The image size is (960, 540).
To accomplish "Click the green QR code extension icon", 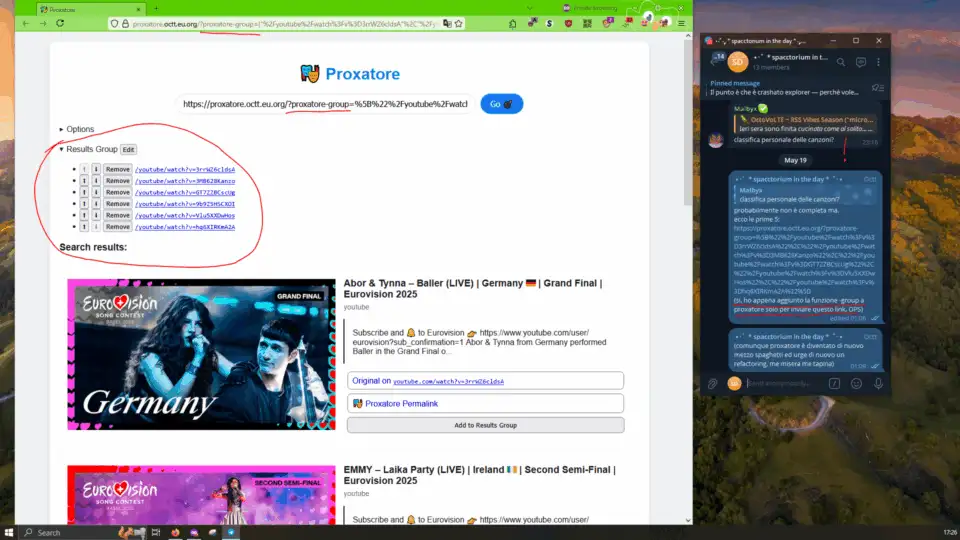I will (x=587, y=24).
